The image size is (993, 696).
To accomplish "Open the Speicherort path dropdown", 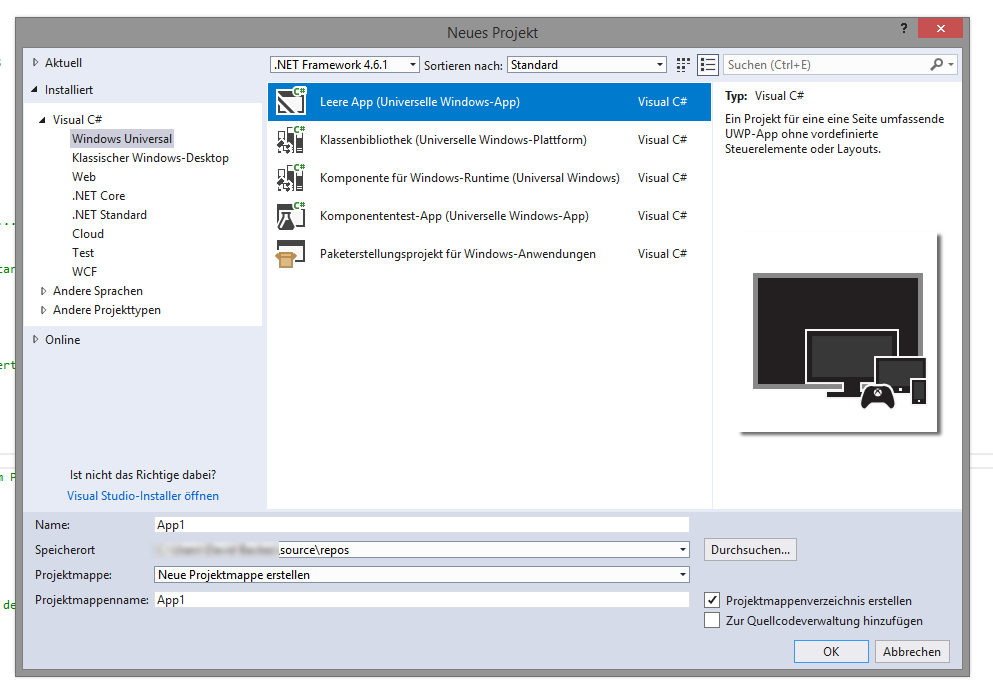I will [683, 550].
